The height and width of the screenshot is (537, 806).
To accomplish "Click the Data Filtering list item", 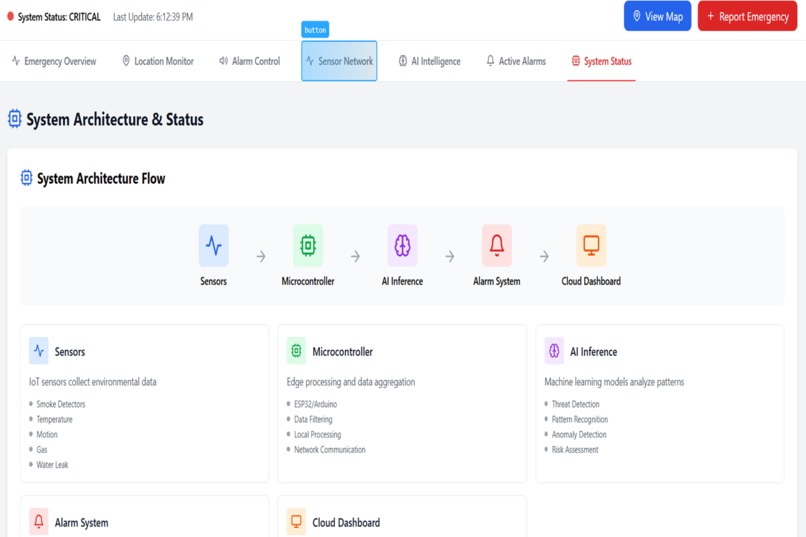I will (x=309, y=419).
